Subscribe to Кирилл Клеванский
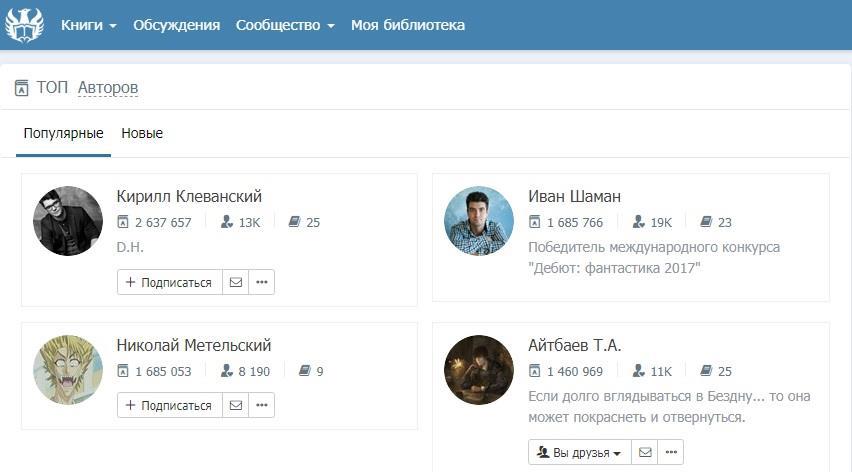Viewport: 852px width, 472px height. (x=169, y=282)
